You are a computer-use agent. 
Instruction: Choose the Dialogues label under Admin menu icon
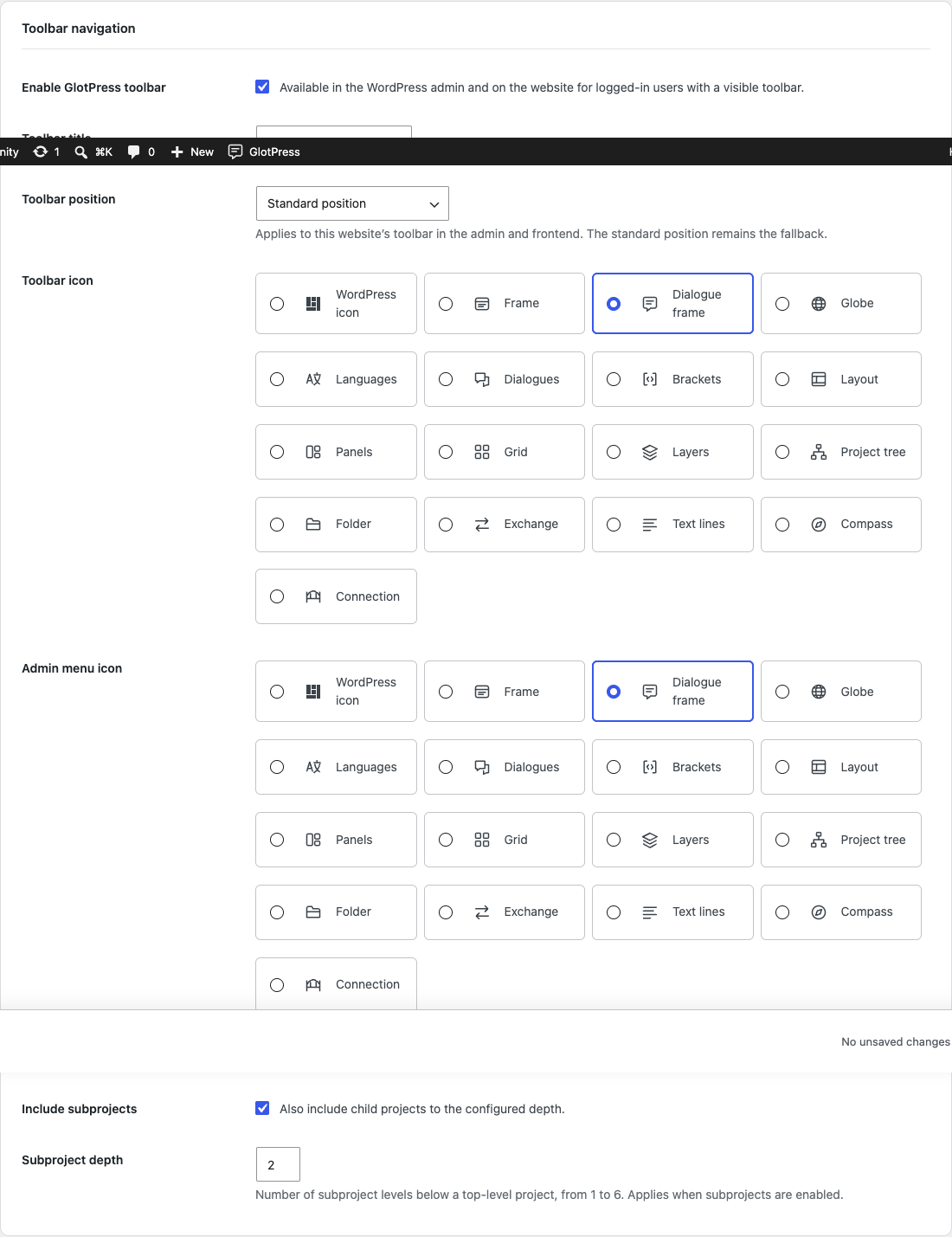pos(531,767)
